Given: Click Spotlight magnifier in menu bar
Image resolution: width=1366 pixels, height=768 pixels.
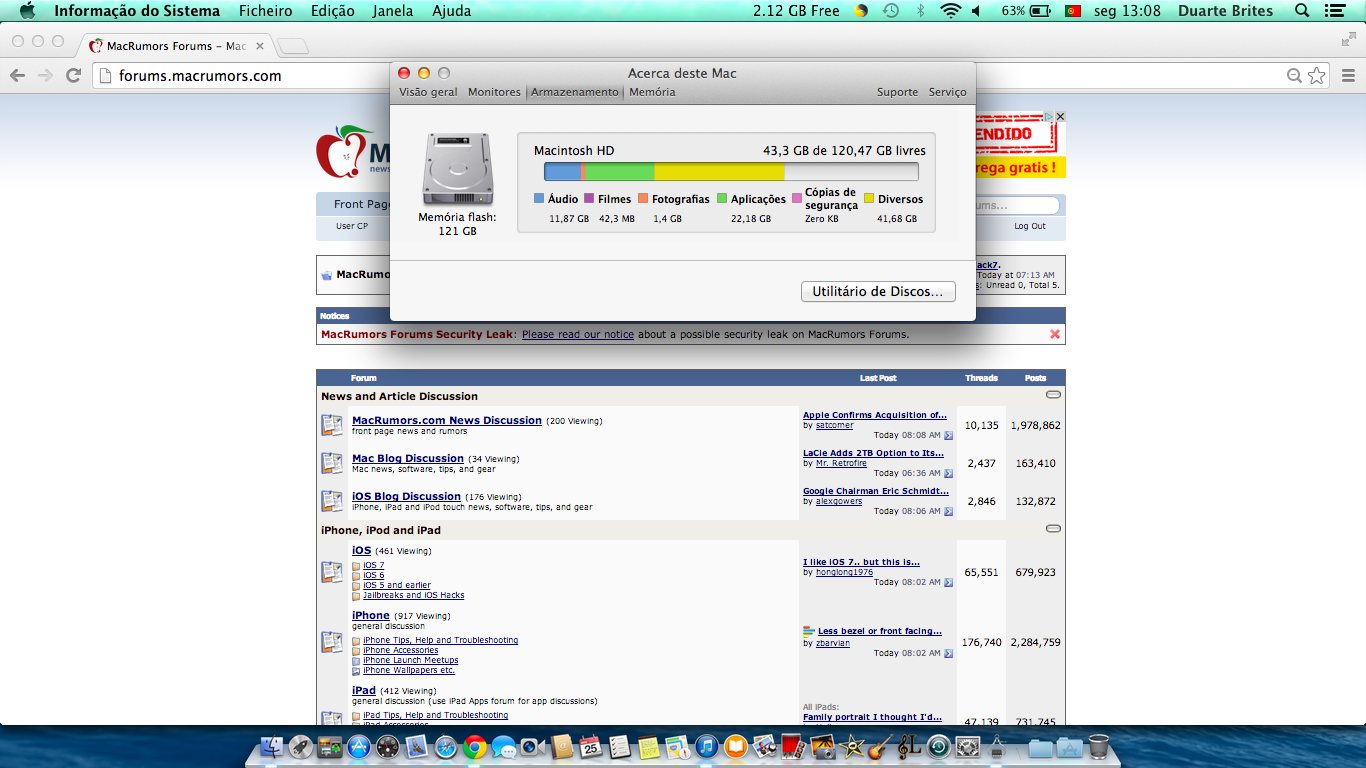Looking at the screenshot, I should (x=1302, y=11).
